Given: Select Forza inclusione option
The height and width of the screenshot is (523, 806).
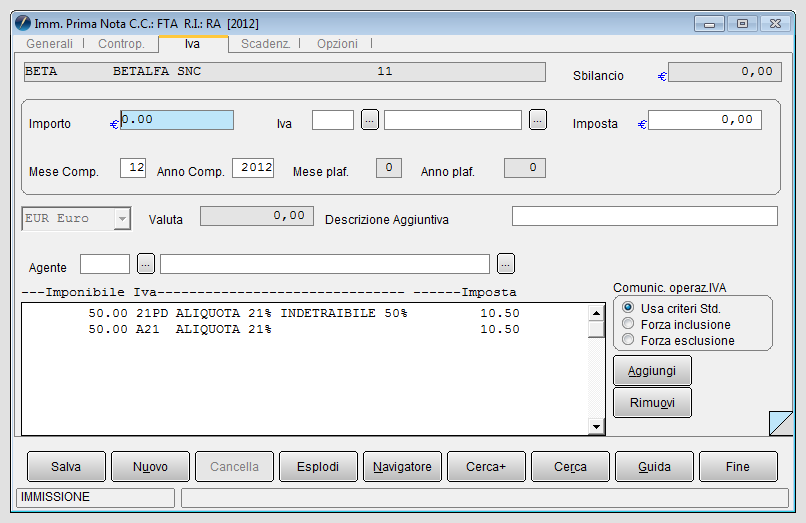Looking at the screenshot, I should click(628, 323).
